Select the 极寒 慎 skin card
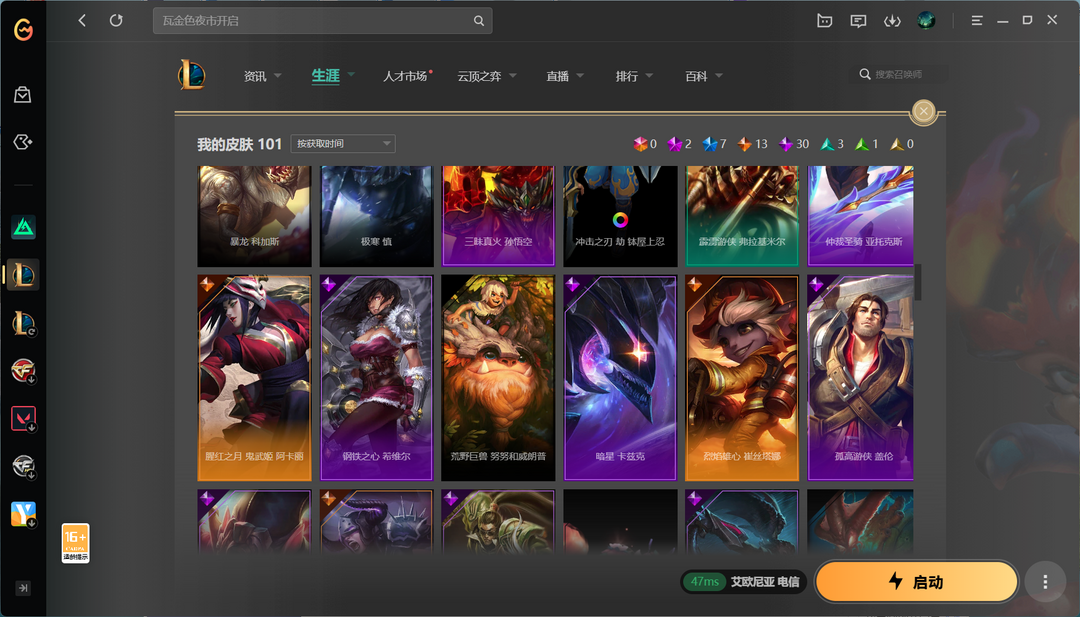Image resolution: width=1080 pixels, height=617 pixels. (377, 216)
